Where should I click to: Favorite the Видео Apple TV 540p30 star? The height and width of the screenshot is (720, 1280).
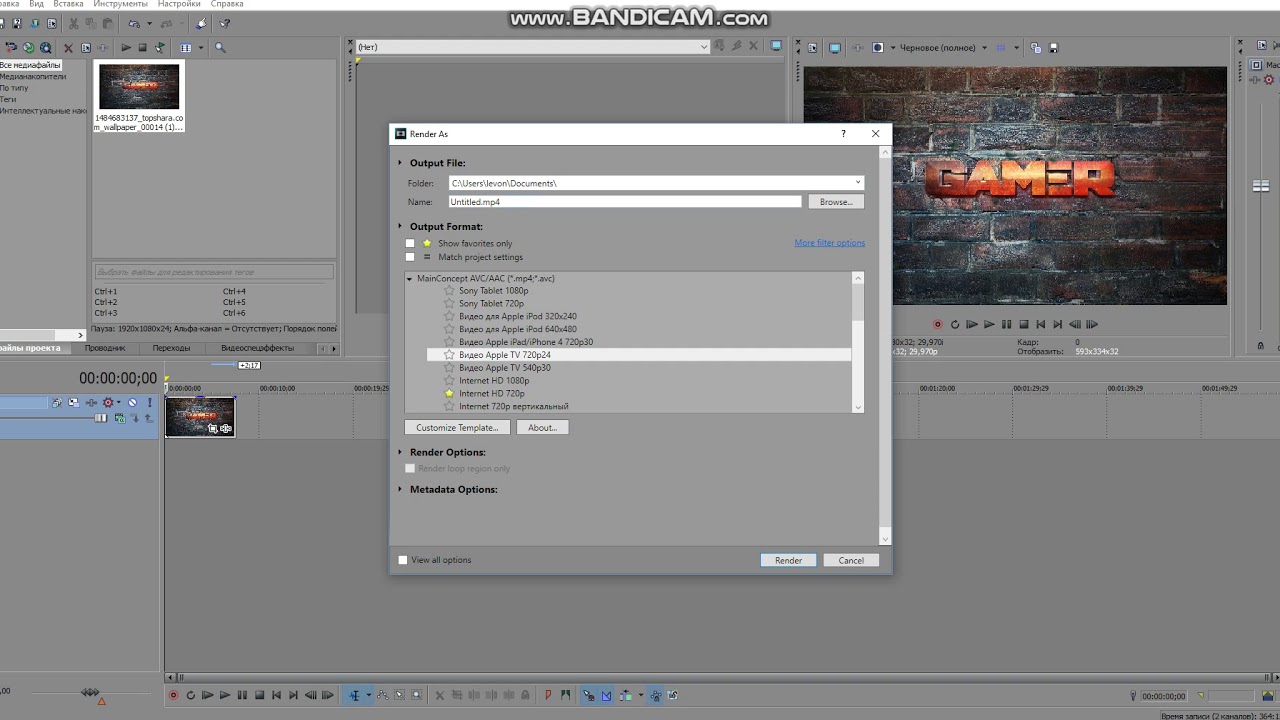click(x=449, y=368)
